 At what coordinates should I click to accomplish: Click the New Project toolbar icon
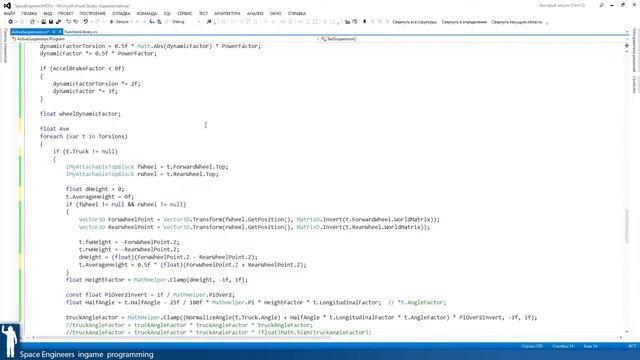click(x=32, y=22)
